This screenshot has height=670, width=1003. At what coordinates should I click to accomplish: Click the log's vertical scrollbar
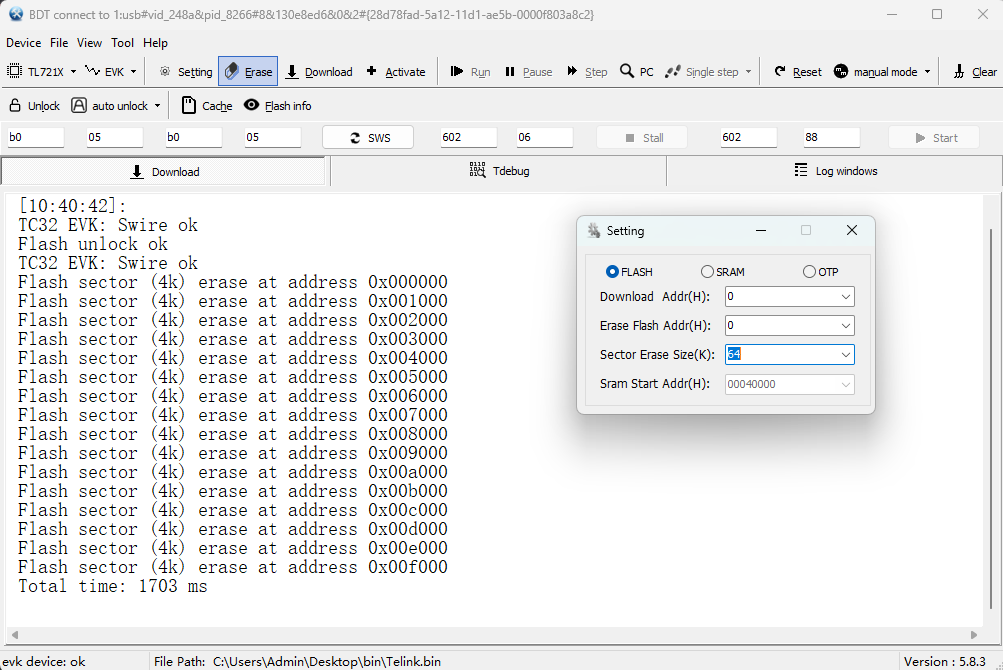click(992, 419)
